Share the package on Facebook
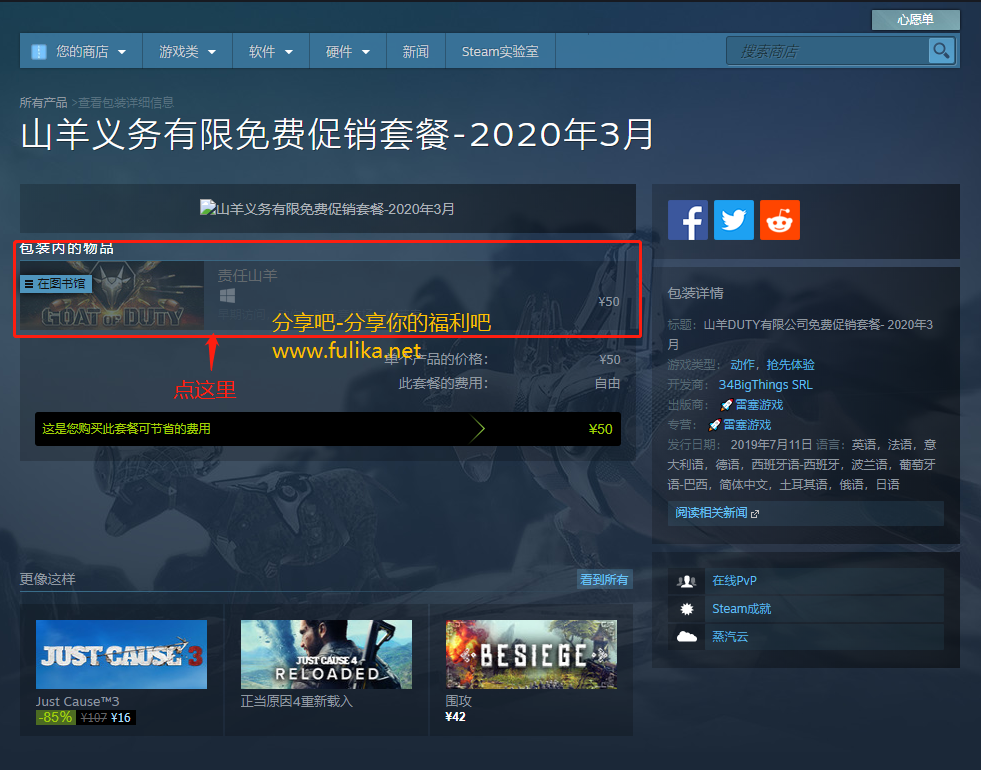 tap(688, 220)
